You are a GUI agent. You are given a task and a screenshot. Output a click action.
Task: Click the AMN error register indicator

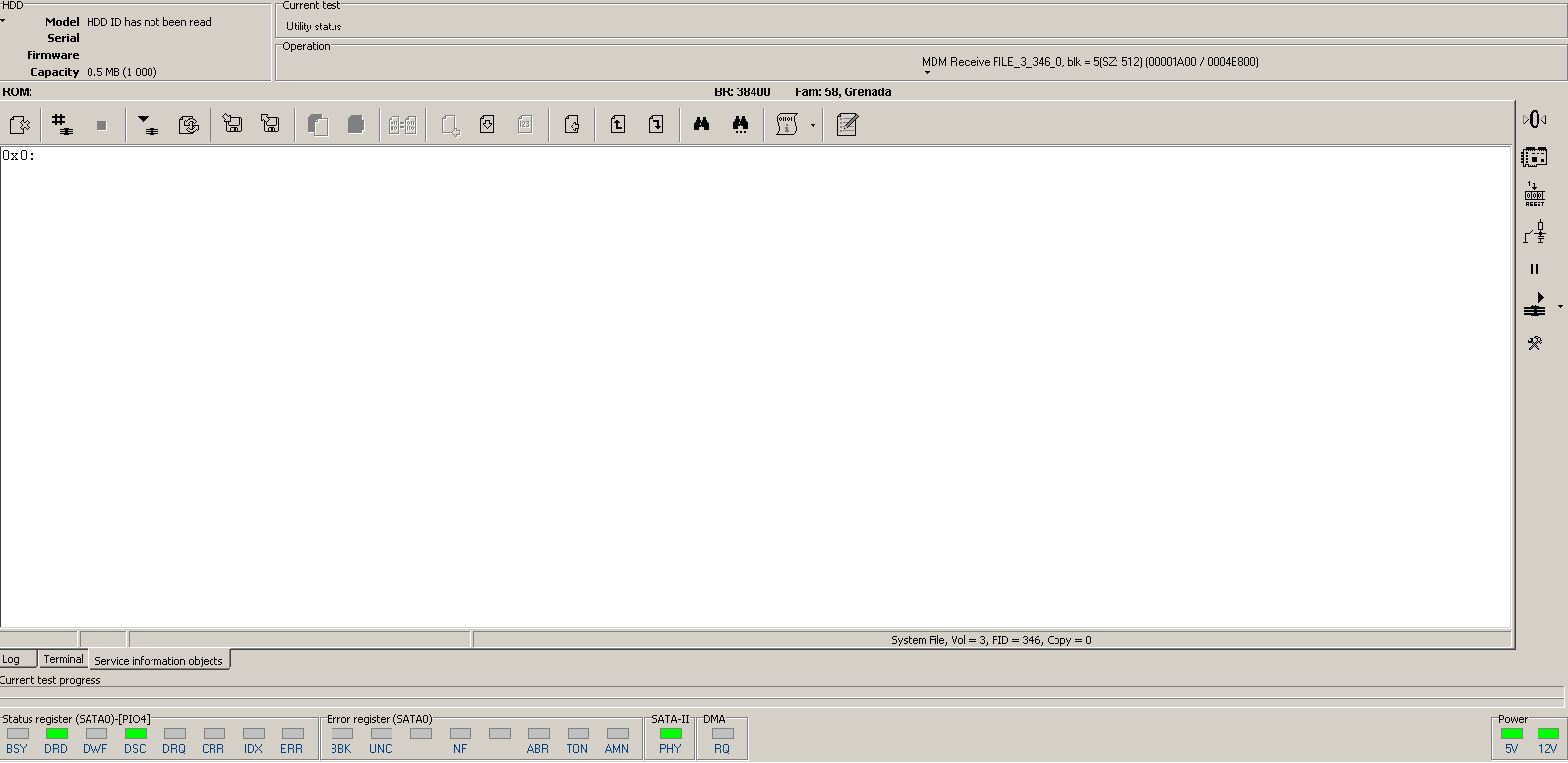[x=617, y=734]
